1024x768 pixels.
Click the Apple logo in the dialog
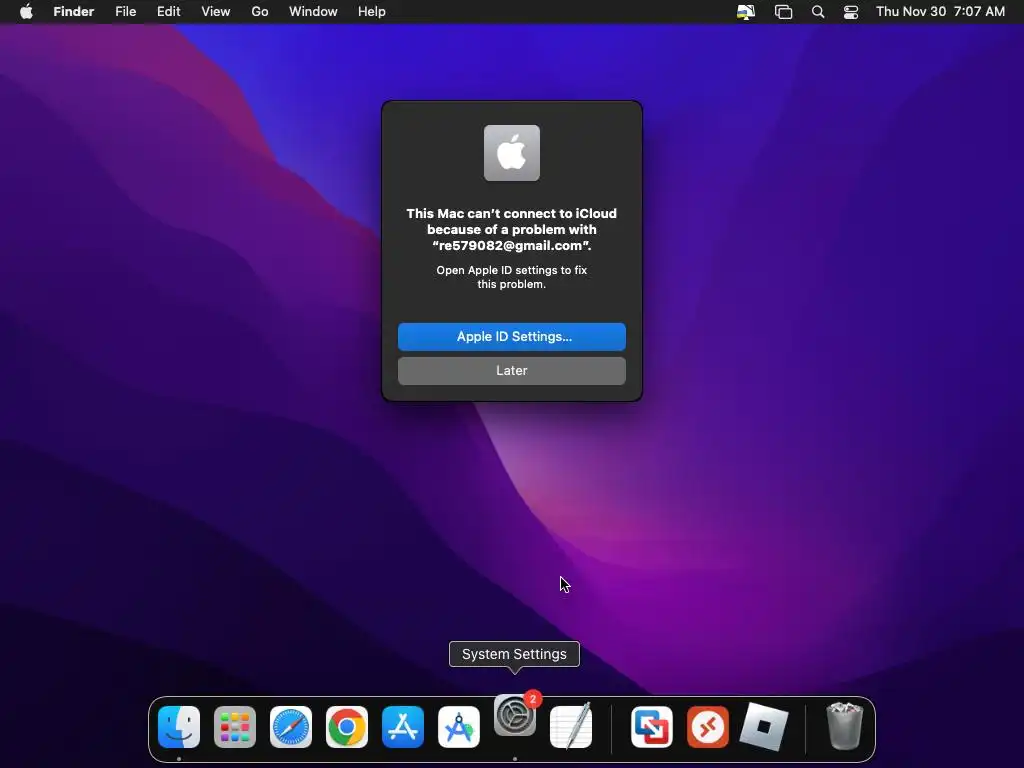[x=512, y=153]
